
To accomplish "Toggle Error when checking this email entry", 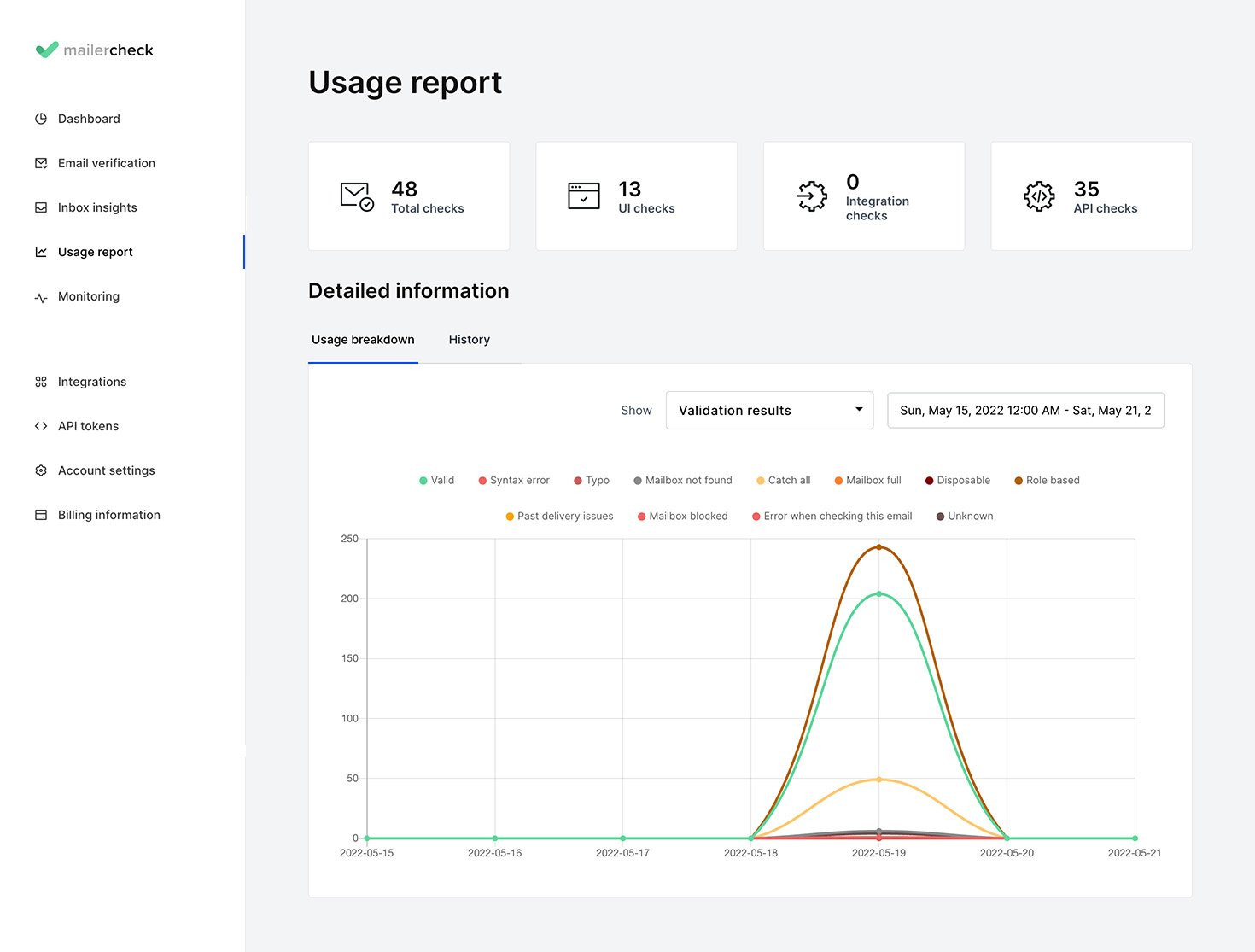I will point(832,517).
